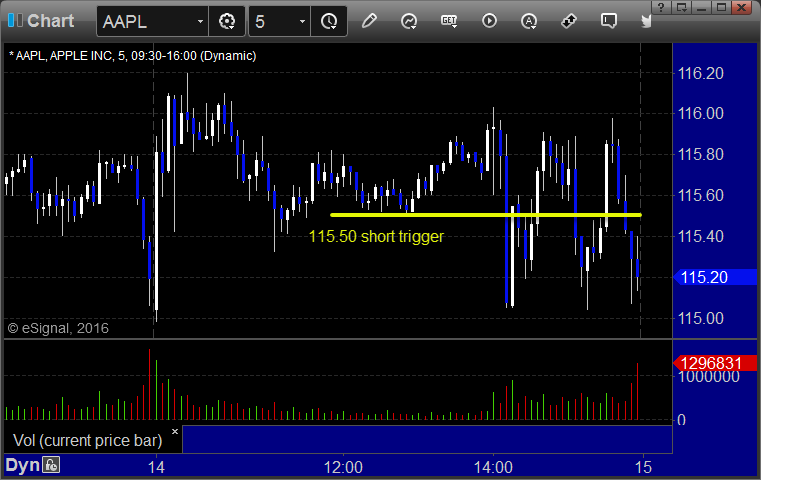This screenshot has height=480, width=794.
Task: Click the 116.20 price axis label
Action: 701,73
